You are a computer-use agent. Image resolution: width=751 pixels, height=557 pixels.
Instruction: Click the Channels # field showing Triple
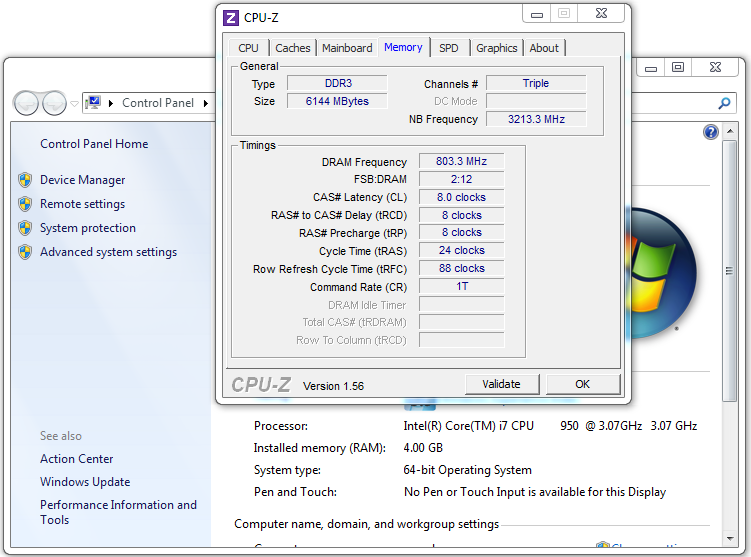[x=536, y=83]
